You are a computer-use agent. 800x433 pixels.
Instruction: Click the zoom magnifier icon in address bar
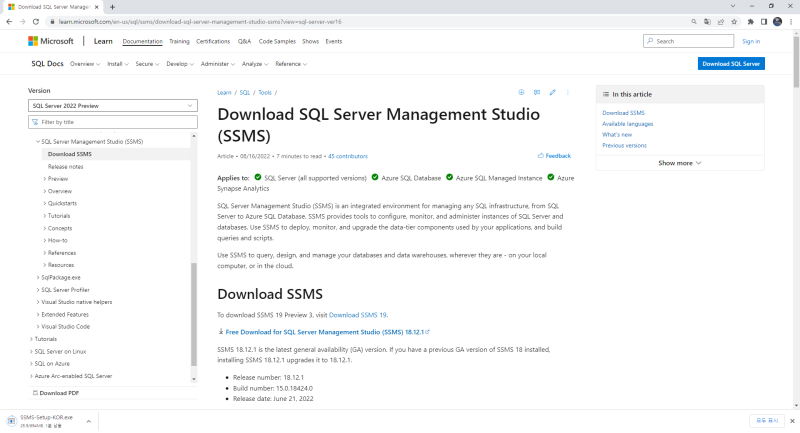[694, 22]
